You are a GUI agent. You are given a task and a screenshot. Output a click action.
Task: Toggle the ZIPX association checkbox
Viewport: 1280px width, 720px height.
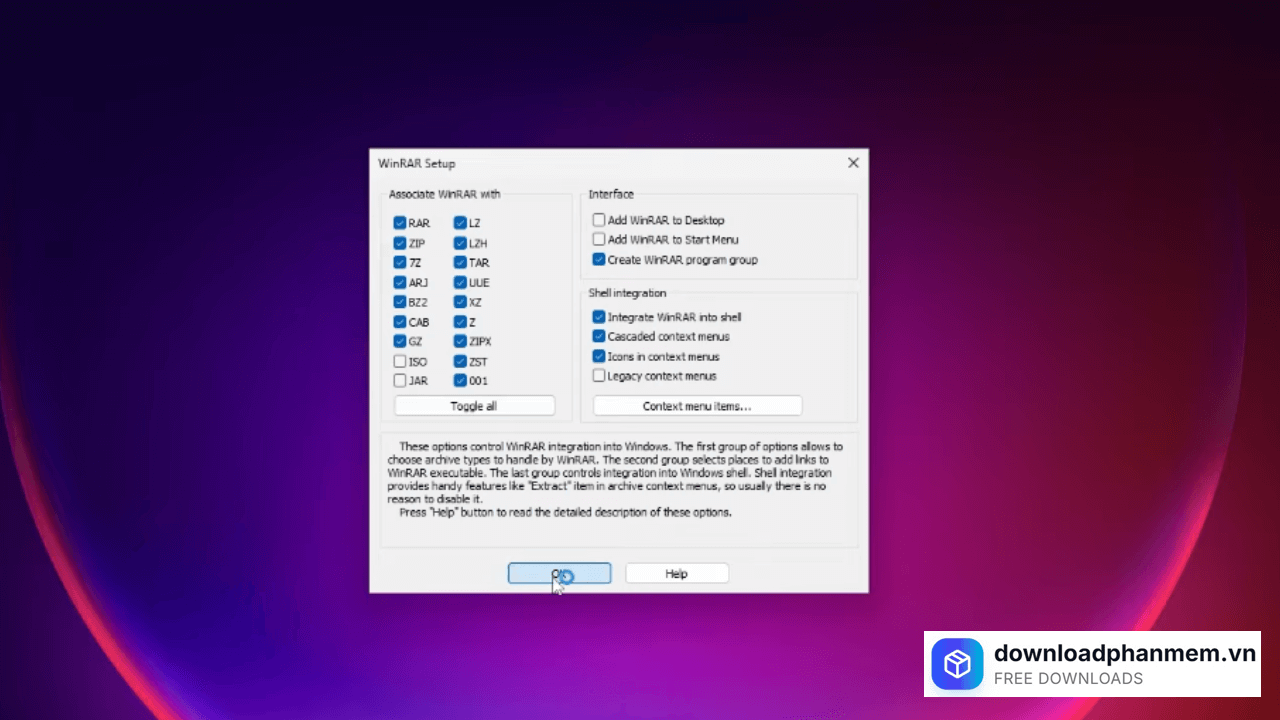click(460, 341)
